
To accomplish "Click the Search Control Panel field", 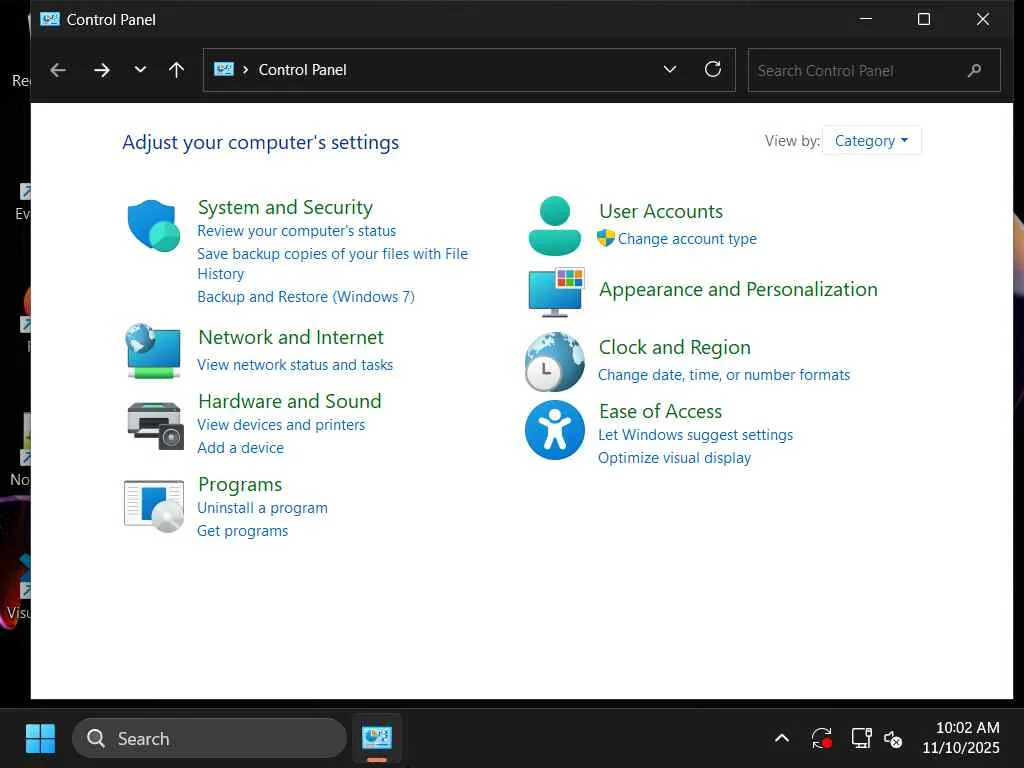I will click(x=874, y=70).
